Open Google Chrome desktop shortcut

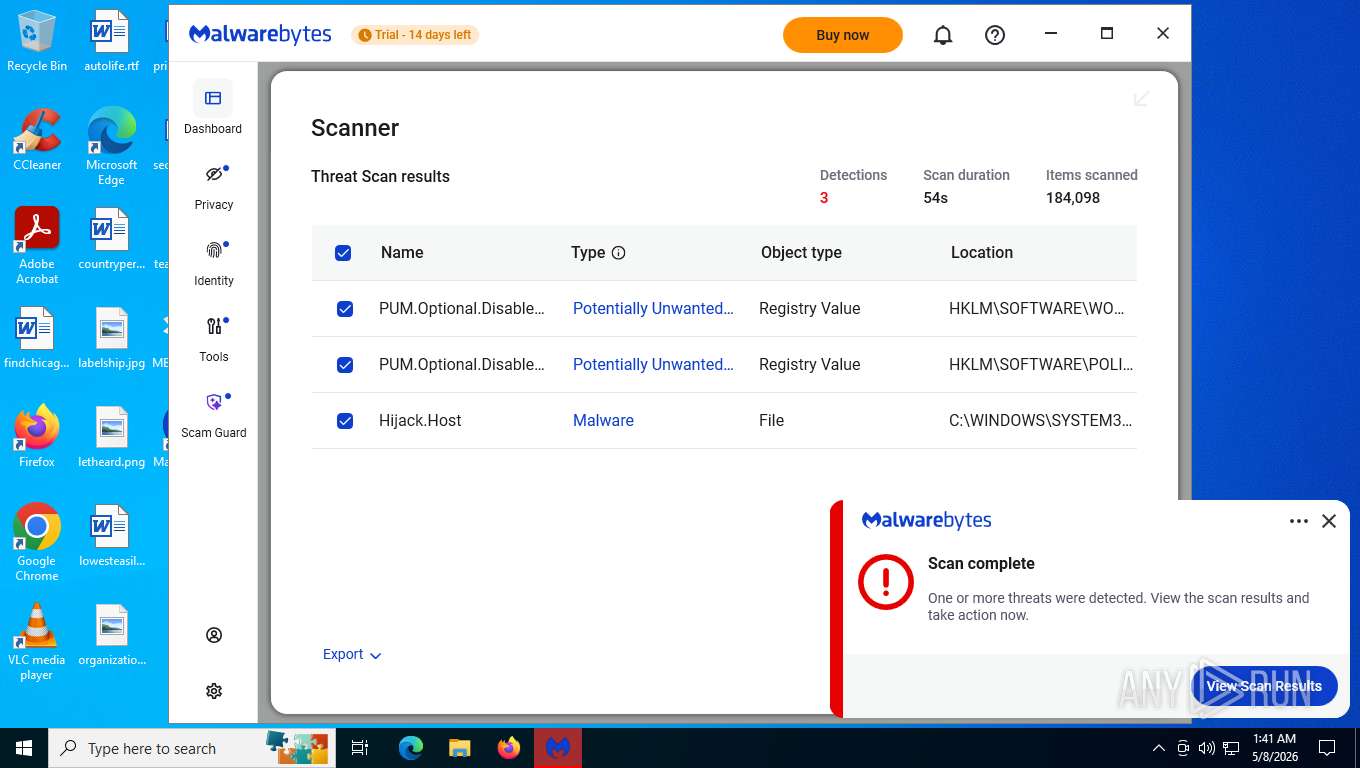point(37,543)
